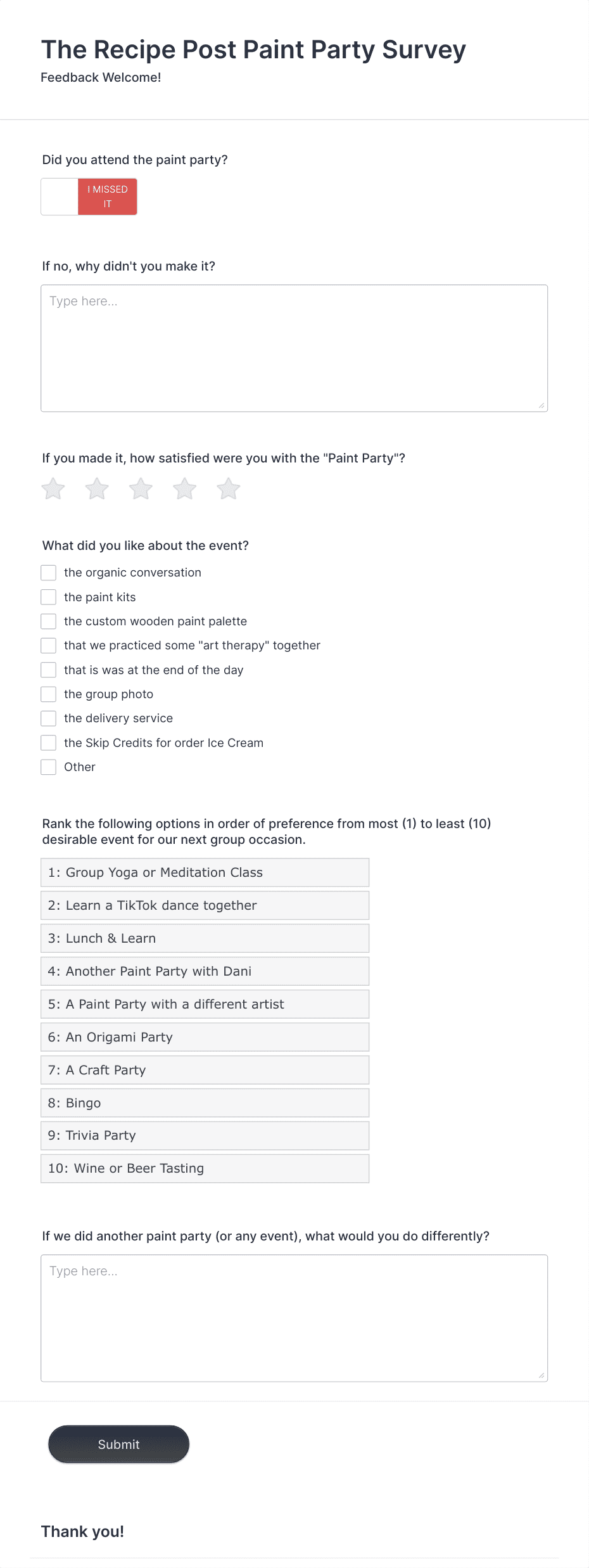Image resolution: width=589 pixels, height=1568 pixels.
Task: Give a two-star satisfaction rating
Action: (97, 488)
